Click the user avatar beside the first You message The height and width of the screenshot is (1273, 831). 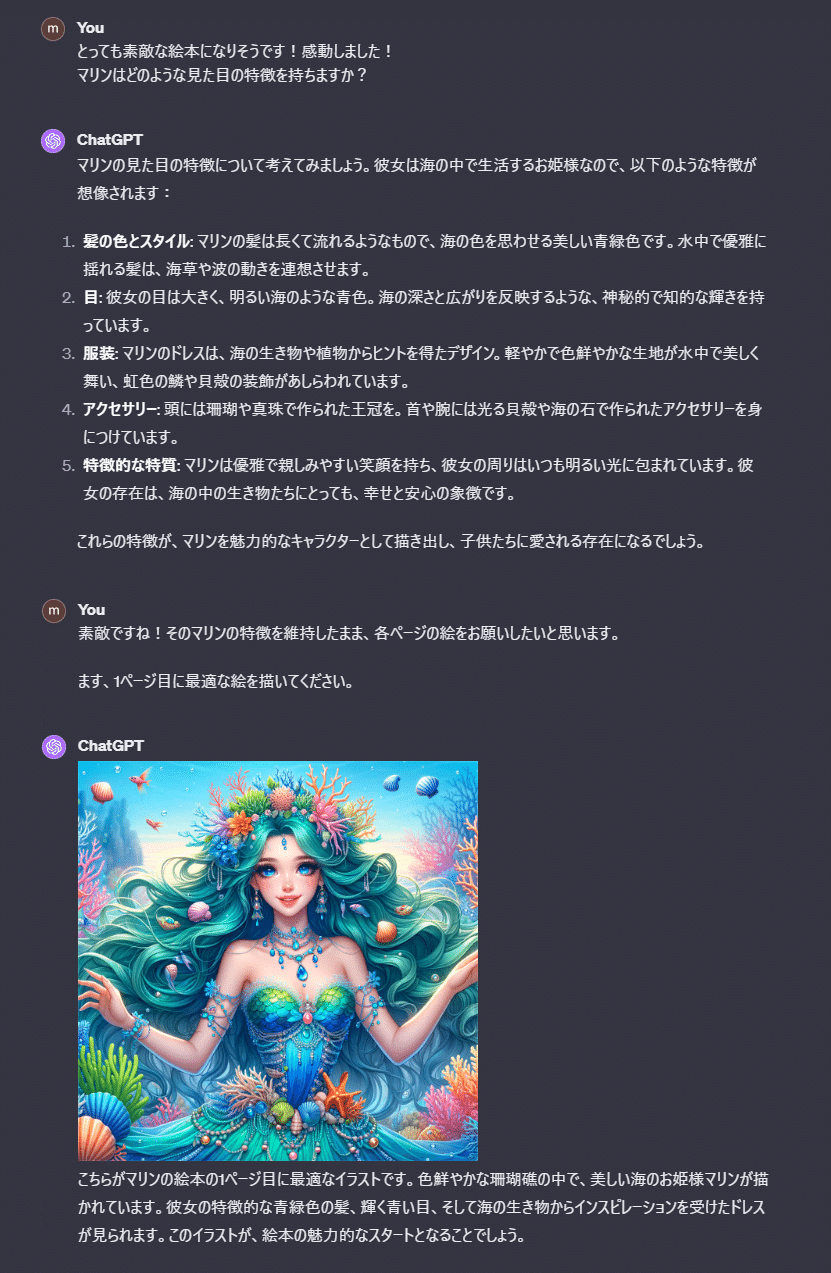click(53, 29)
